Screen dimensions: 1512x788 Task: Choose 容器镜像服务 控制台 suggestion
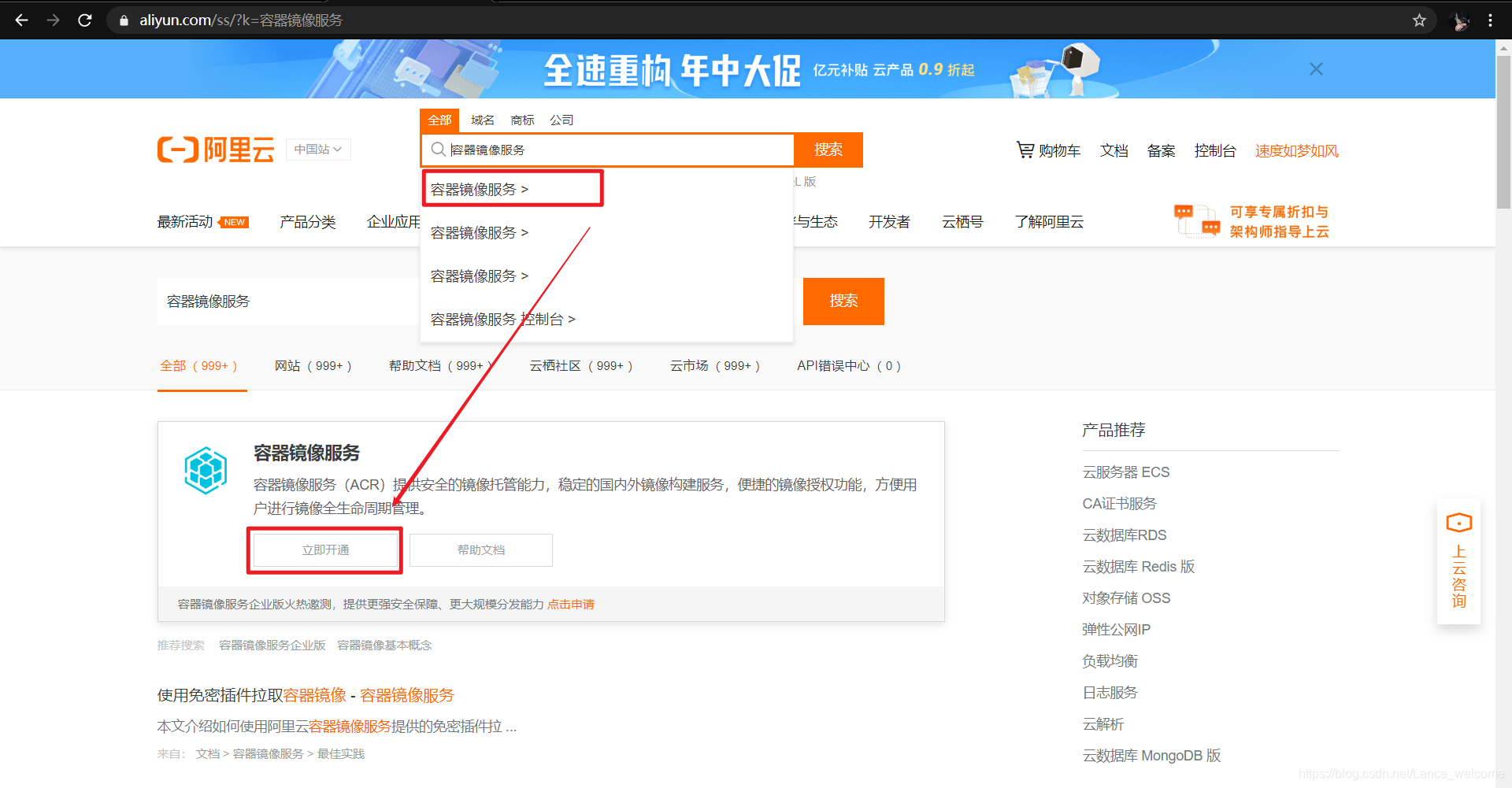tap(606, 320)
